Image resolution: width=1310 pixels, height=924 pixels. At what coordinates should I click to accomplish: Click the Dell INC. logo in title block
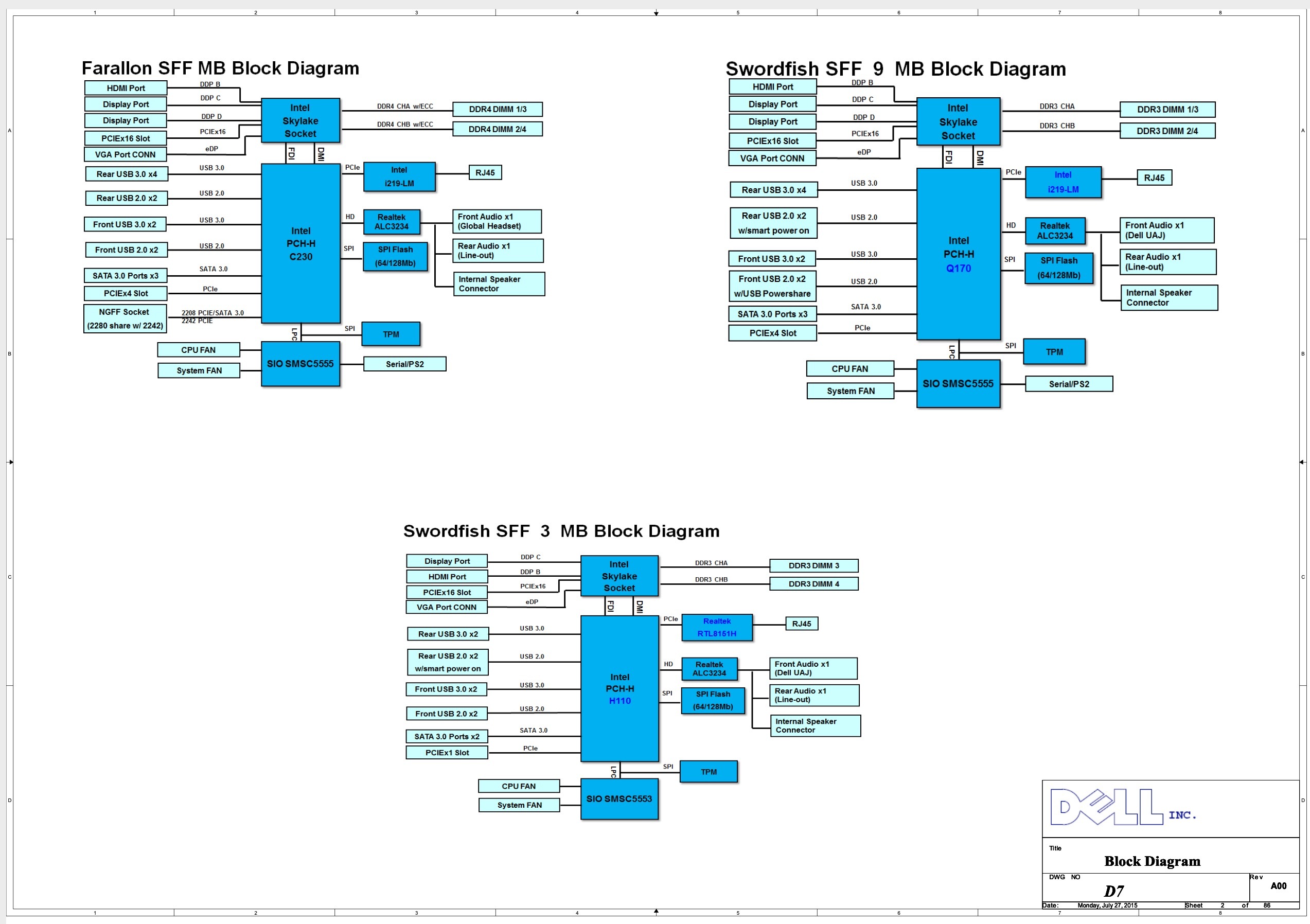tap(1123, 808)
